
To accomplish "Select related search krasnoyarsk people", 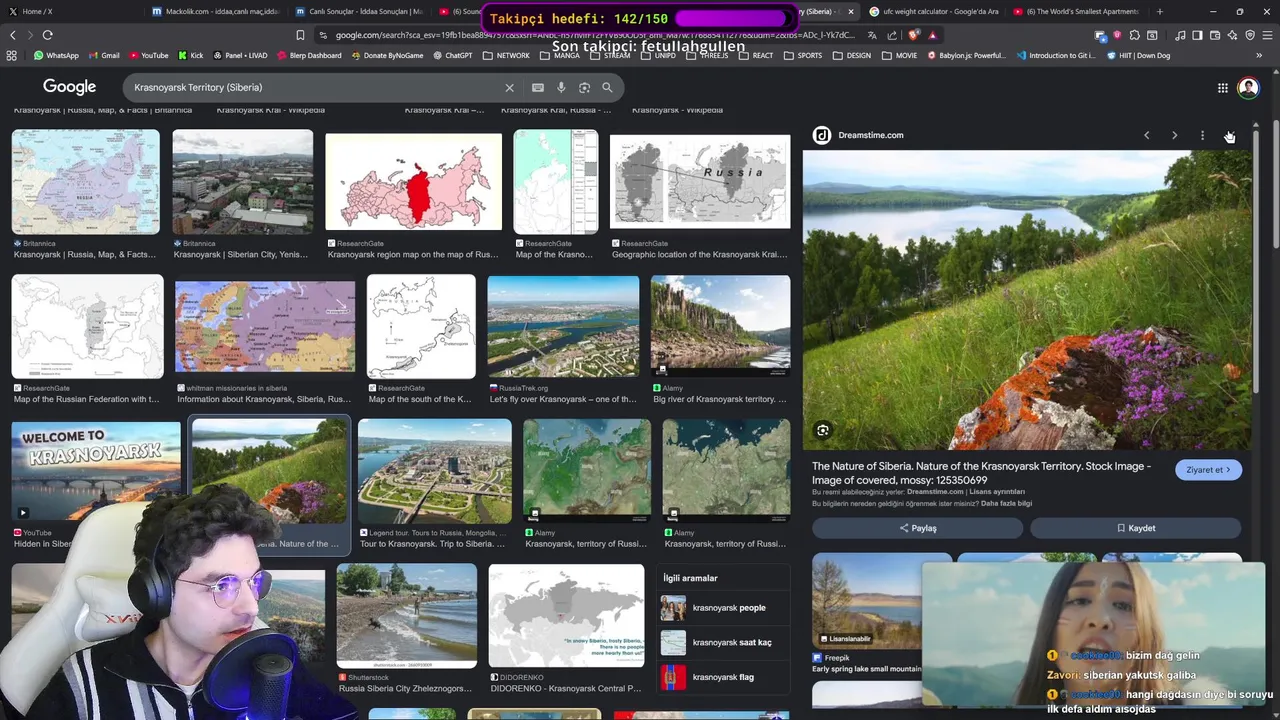I will click(x=725, y=608).
